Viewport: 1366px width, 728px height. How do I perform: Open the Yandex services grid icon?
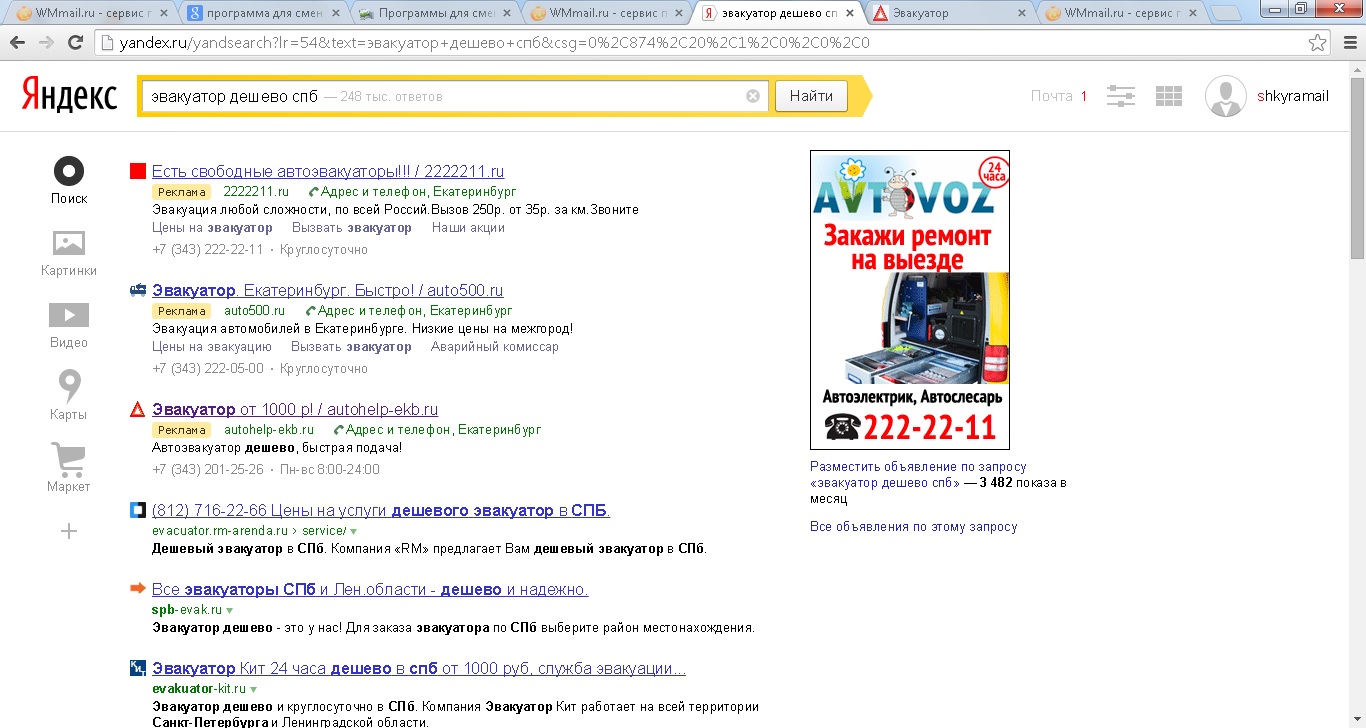pyautogui.click(x=1168, y=96)
